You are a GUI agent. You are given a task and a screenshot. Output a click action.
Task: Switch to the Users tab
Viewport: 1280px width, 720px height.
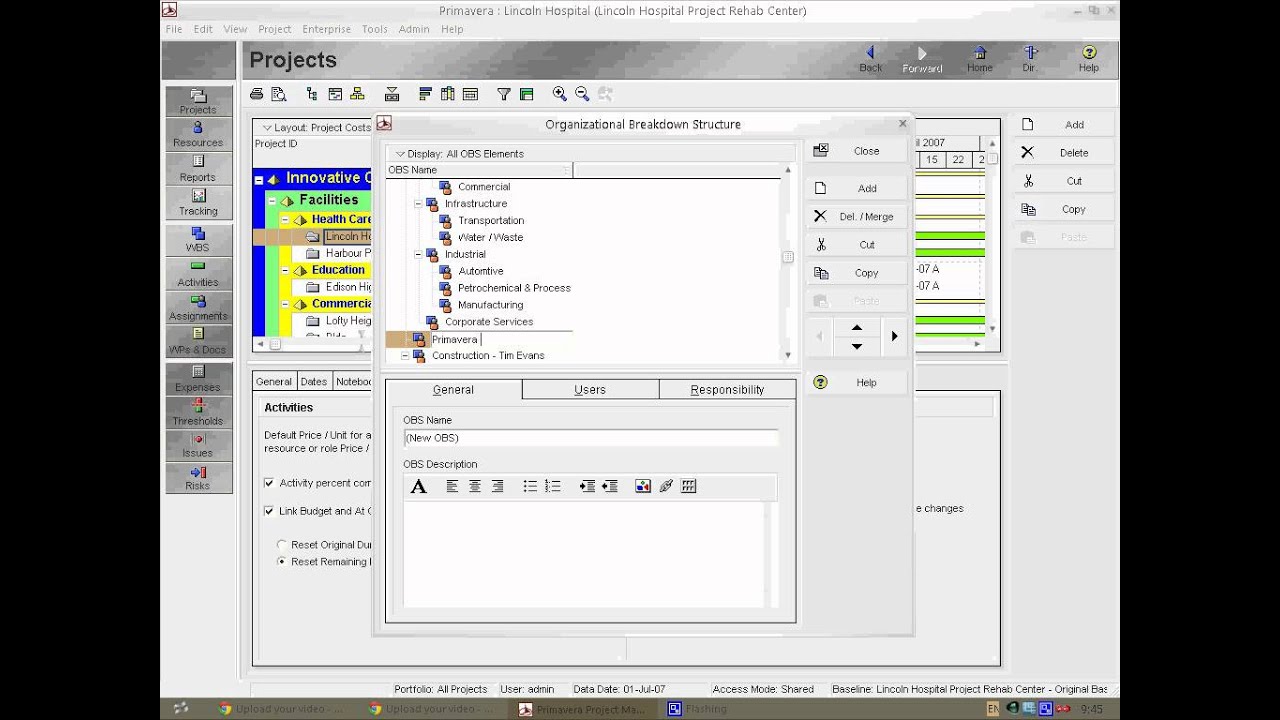[590, 390]
